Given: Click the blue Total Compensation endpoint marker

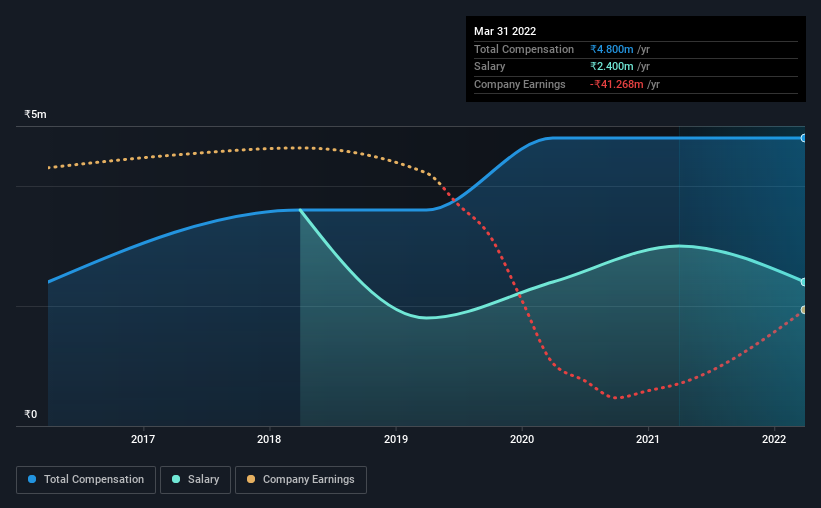Looking at the screenshot, I should 804,138.
